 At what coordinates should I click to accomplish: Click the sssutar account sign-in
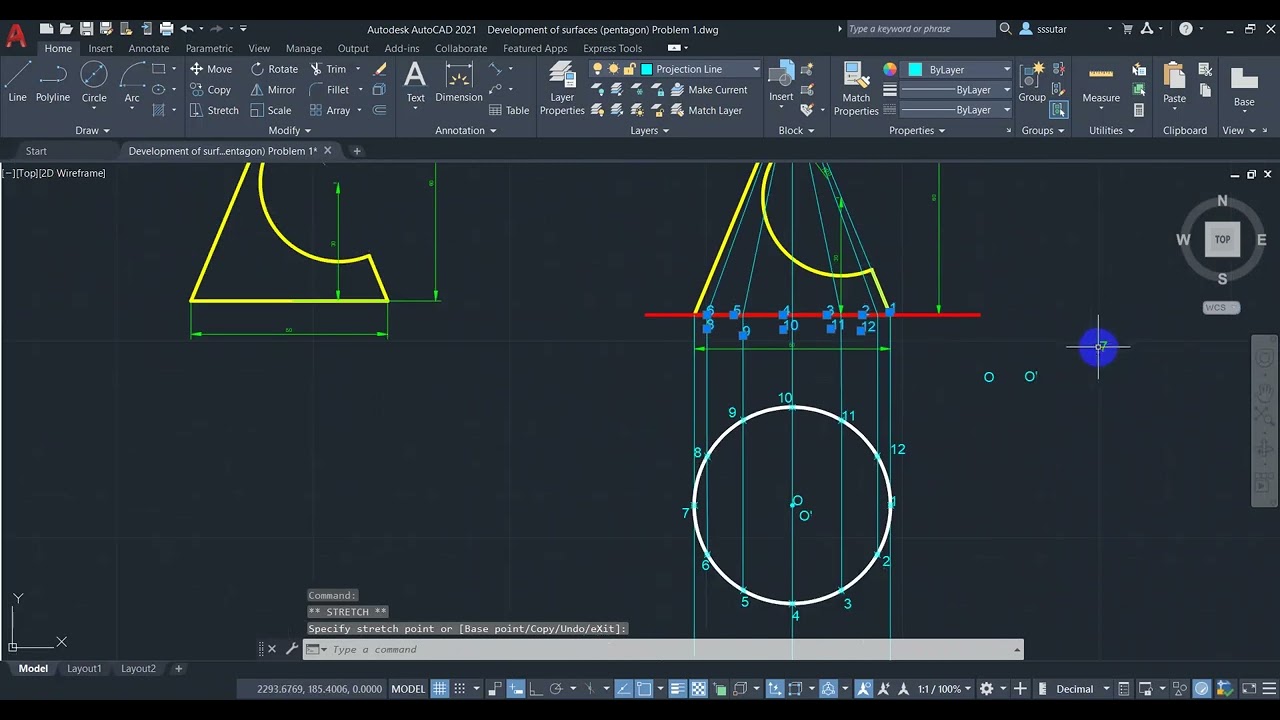1043,29
